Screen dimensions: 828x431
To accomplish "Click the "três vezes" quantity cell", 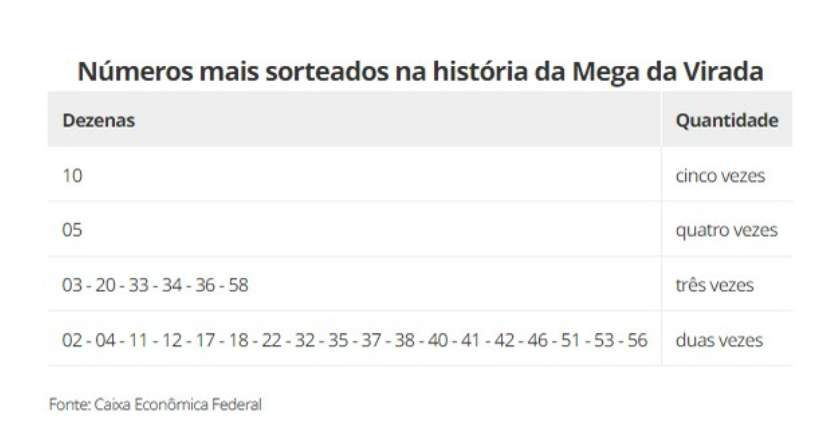I will point(715,285).
